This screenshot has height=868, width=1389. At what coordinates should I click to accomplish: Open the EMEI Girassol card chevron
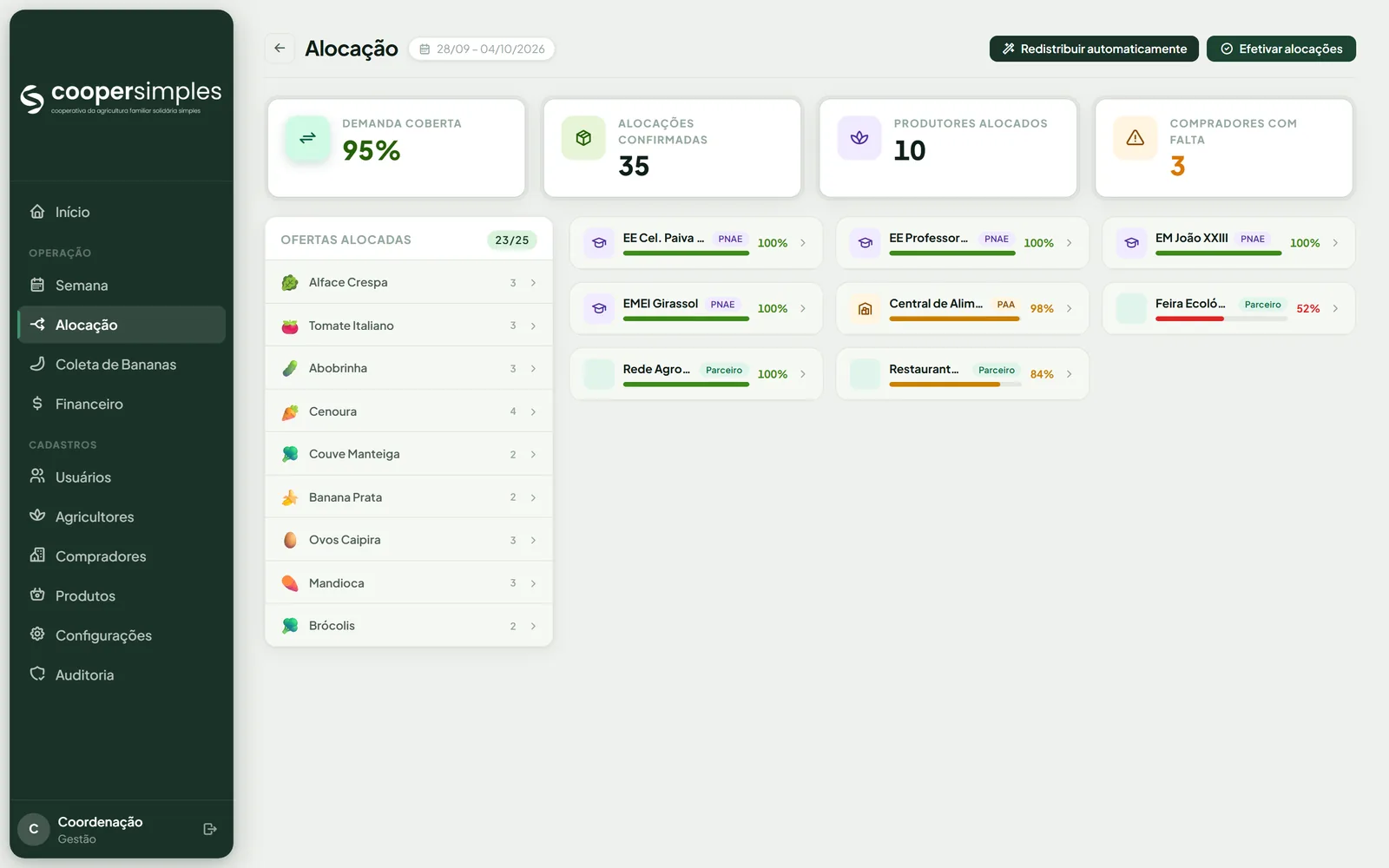802,309
